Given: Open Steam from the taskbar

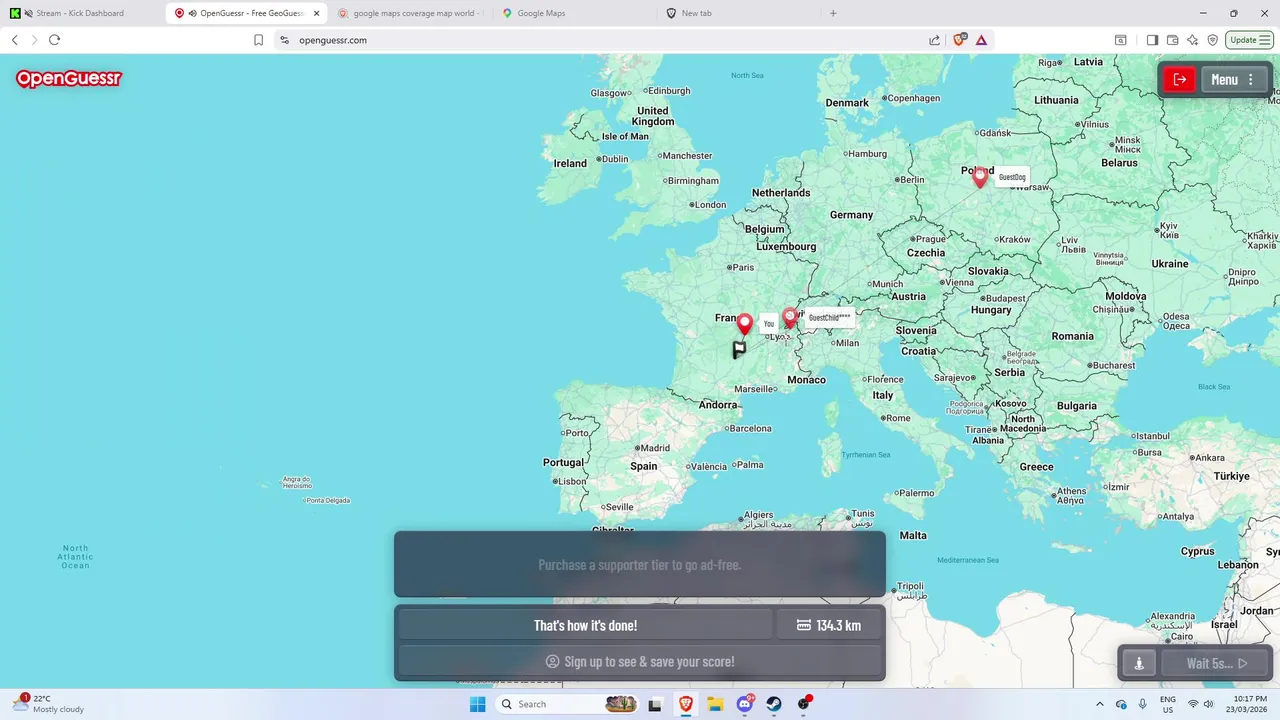Looking at the screenshot, I should pos(774,704).
